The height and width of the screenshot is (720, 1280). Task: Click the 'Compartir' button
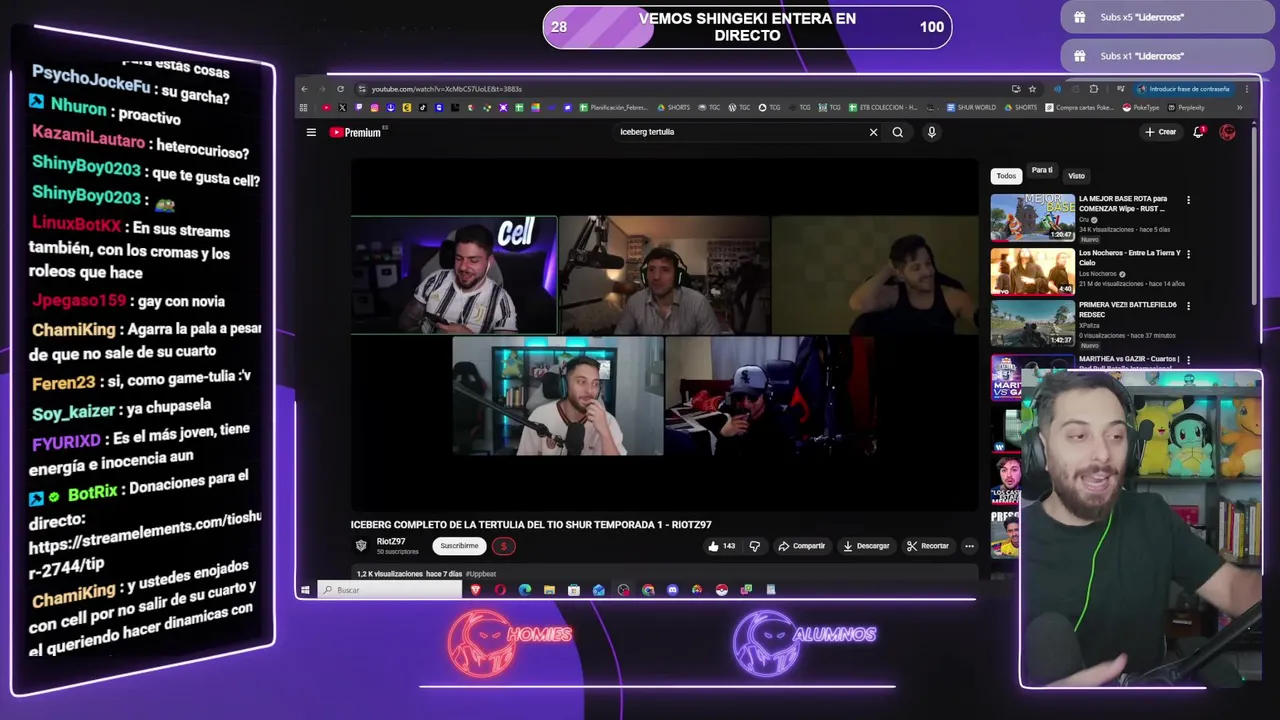point(802,546)
